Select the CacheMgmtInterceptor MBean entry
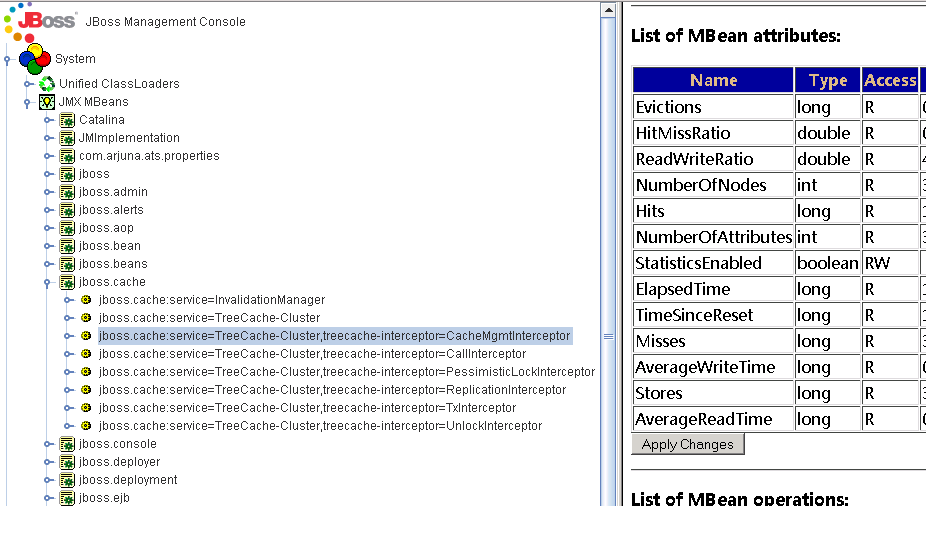Image resolution: width=926 pixels, height=540 pixels. (x=335, y=336)
